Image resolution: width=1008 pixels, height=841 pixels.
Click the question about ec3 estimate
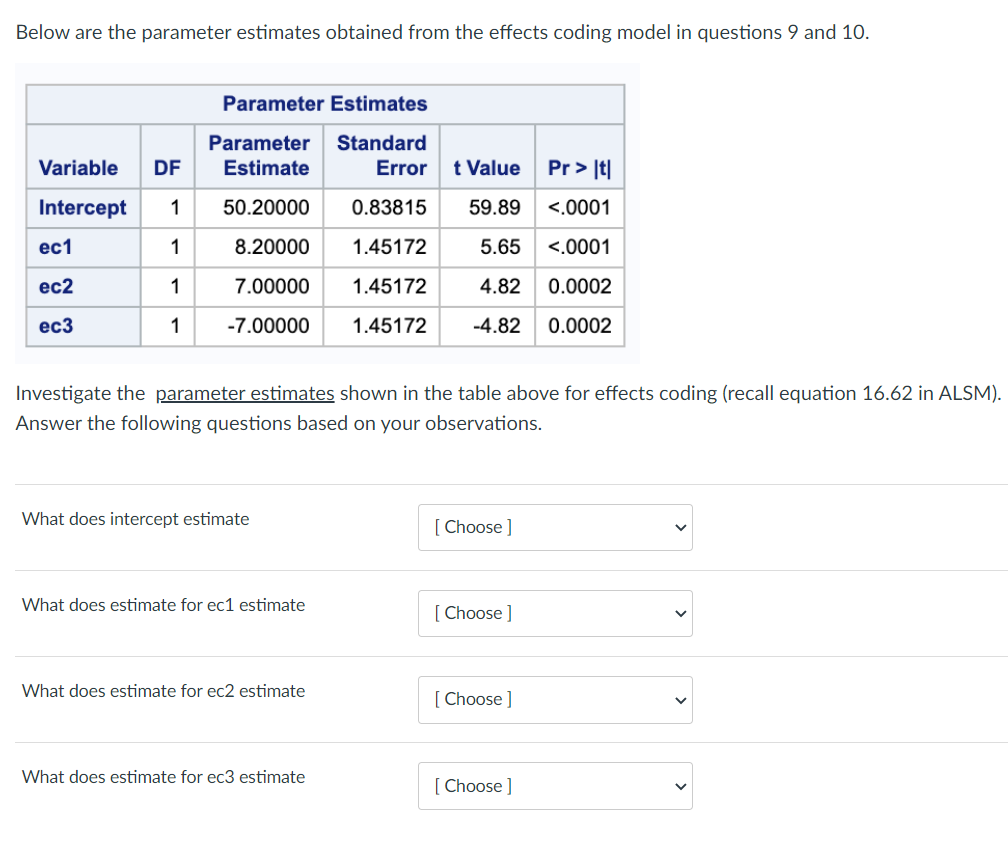[x=163, y=777]
